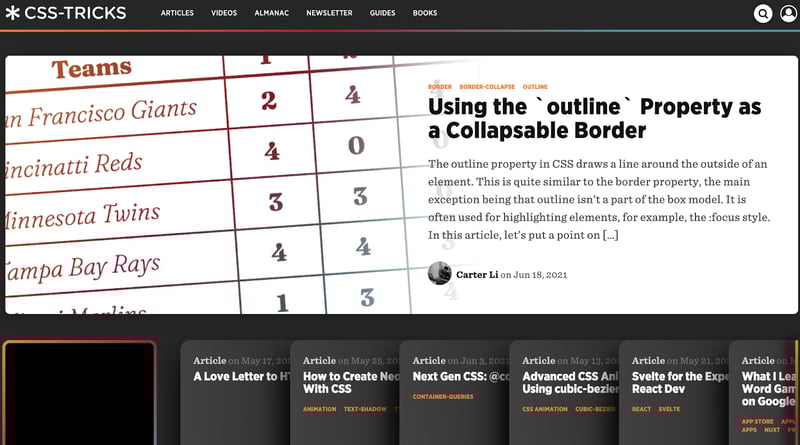The width and height of the screenshot is (800, 445).
Task: Go to CSS-Tricks home logo
Action: [x=66, y=13]
